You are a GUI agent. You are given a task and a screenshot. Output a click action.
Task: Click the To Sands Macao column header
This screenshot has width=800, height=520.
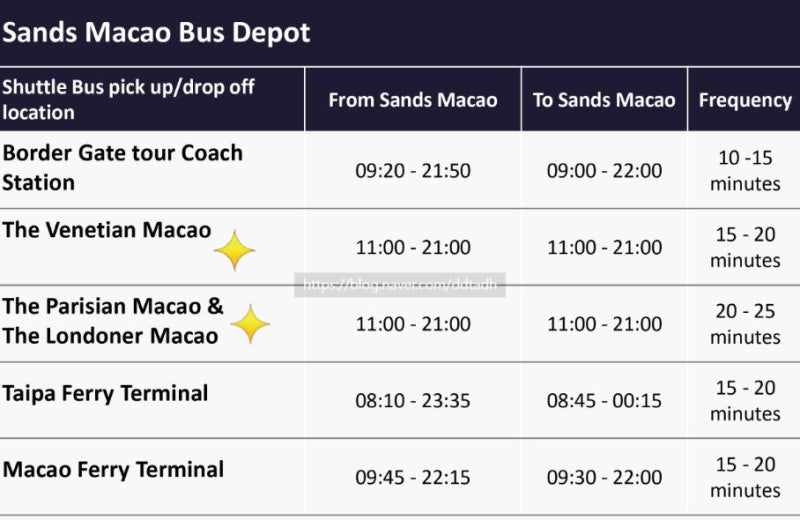(604, 100)
